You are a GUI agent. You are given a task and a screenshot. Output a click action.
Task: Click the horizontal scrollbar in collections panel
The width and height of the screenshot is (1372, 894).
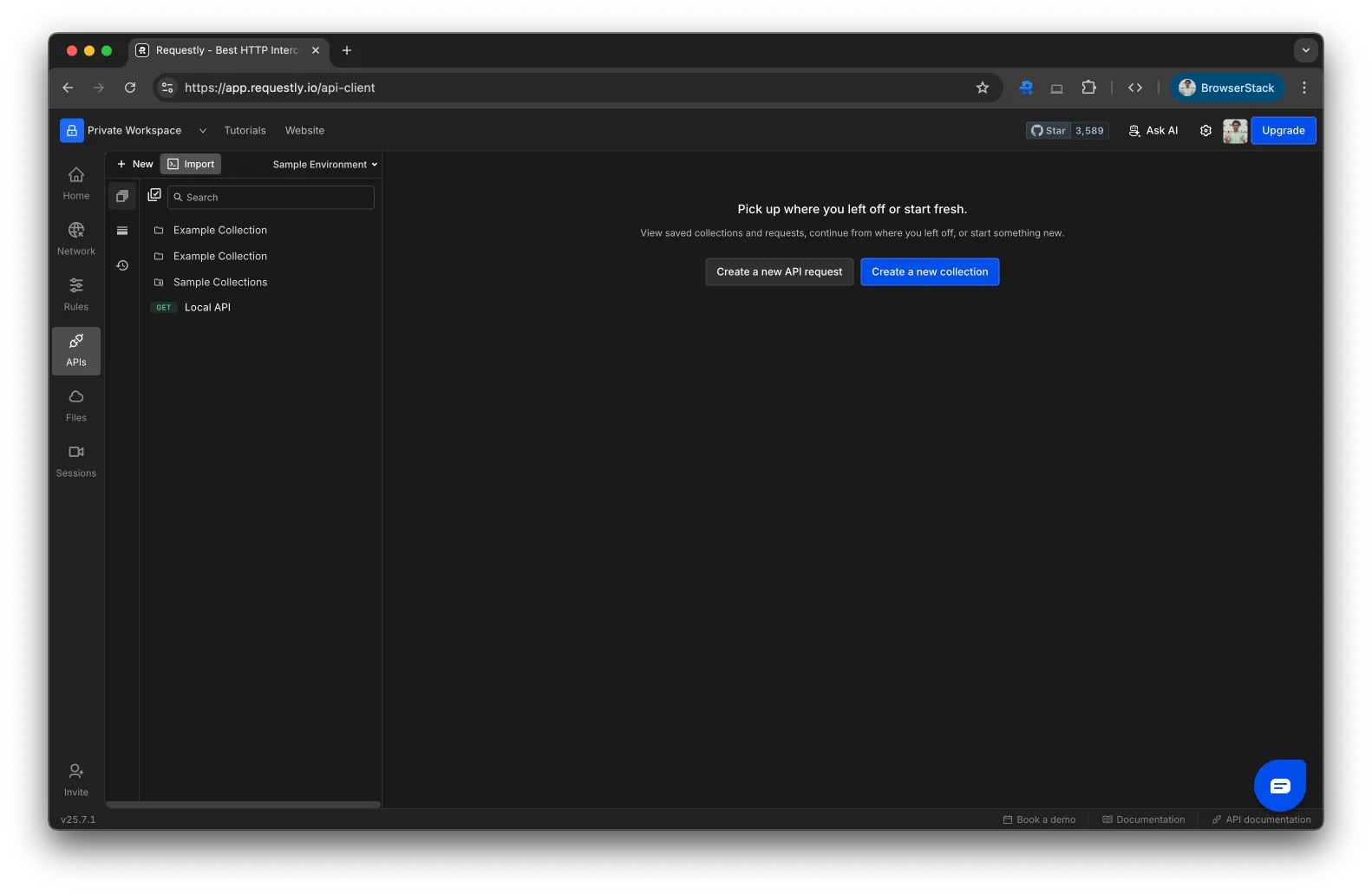(x=243, y=805)
